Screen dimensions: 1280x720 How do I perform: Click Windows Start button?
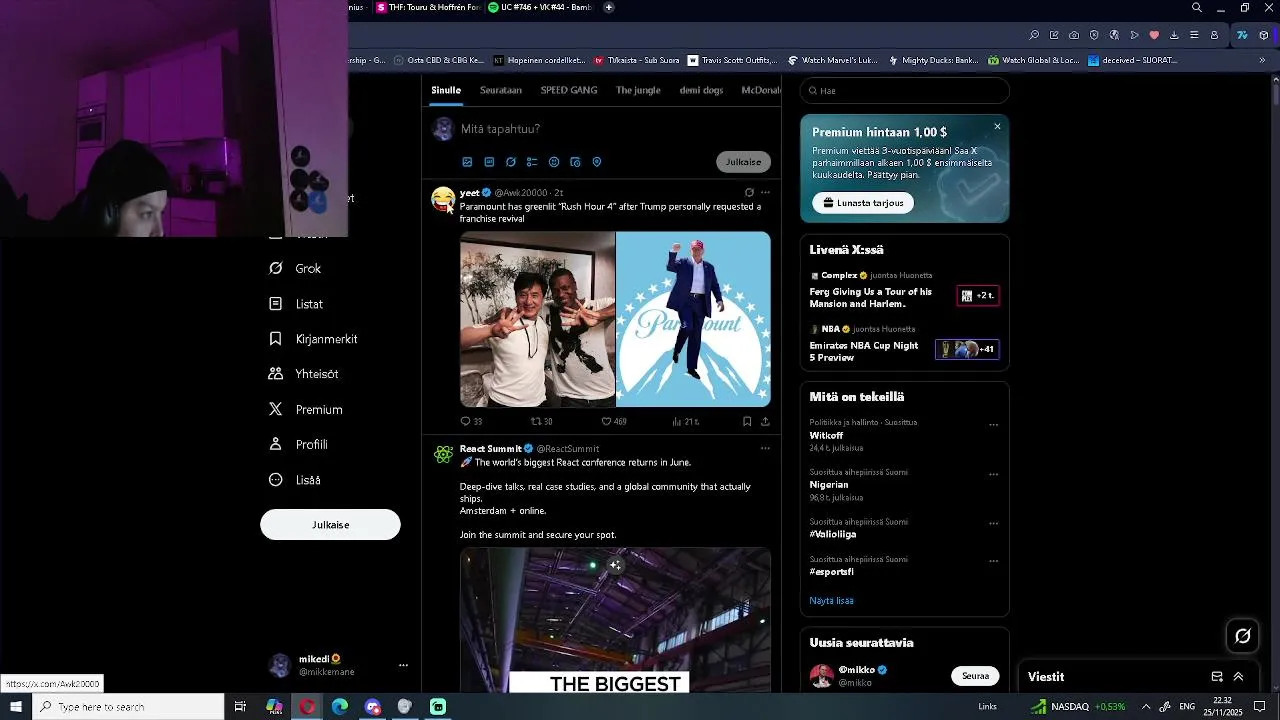[16, 707]
